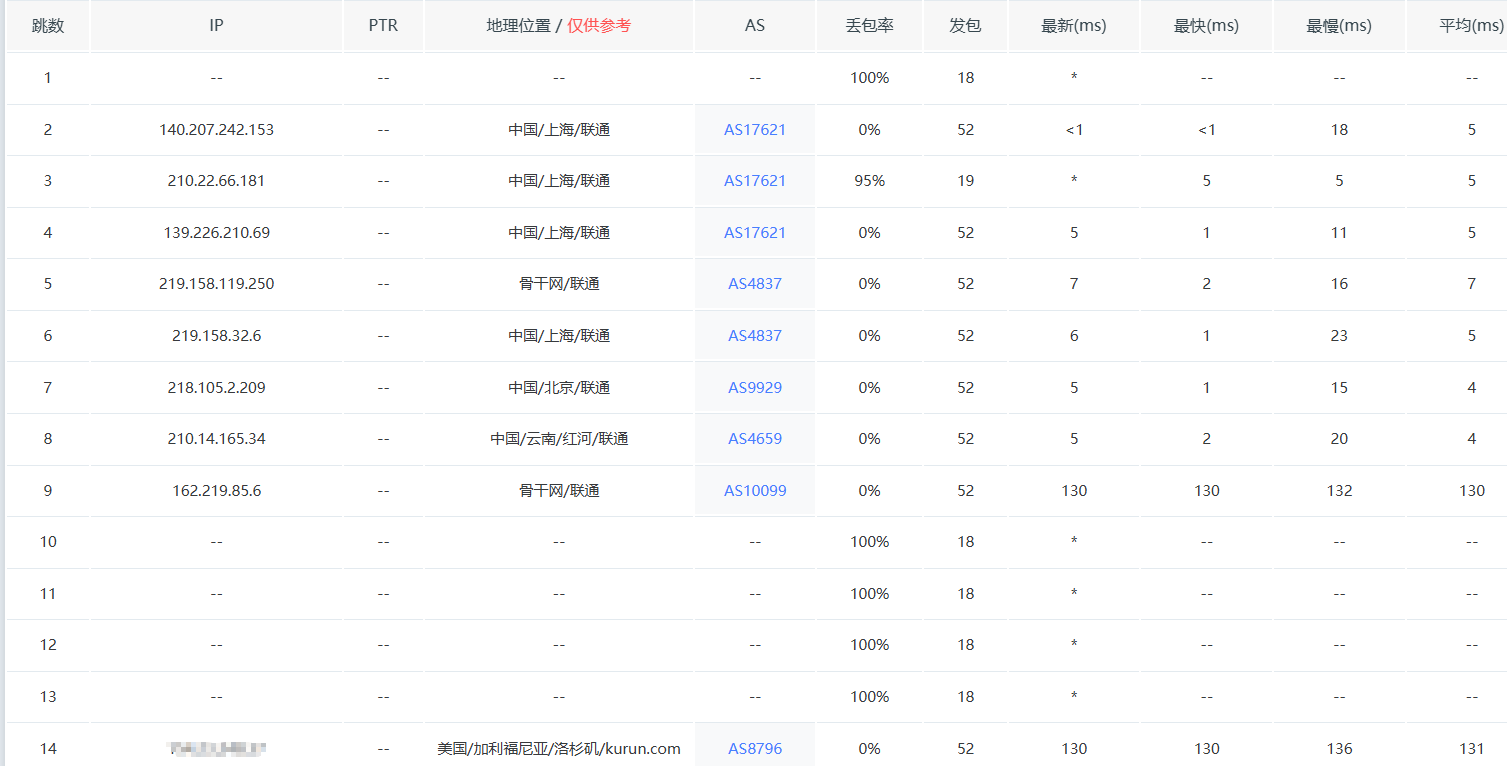
Task: Open the AS10099 link
Action: pyautogui.click(x=755, y=491)
